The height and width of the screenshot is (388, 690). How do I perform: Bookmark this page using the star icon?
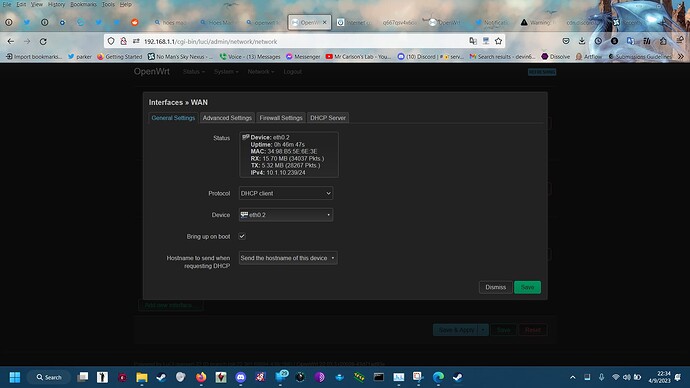pyautogui.click(x=498, y=41)
